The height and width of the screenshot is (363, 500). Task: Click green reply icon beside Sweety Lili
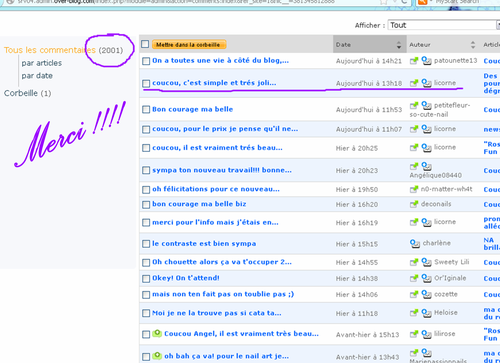coord(414,262)
